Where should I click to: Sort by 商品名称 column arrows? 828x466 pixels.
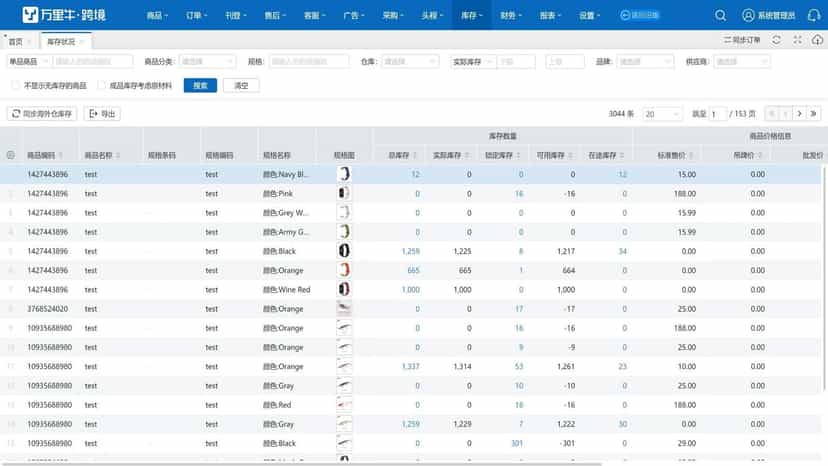click(118, 155)
